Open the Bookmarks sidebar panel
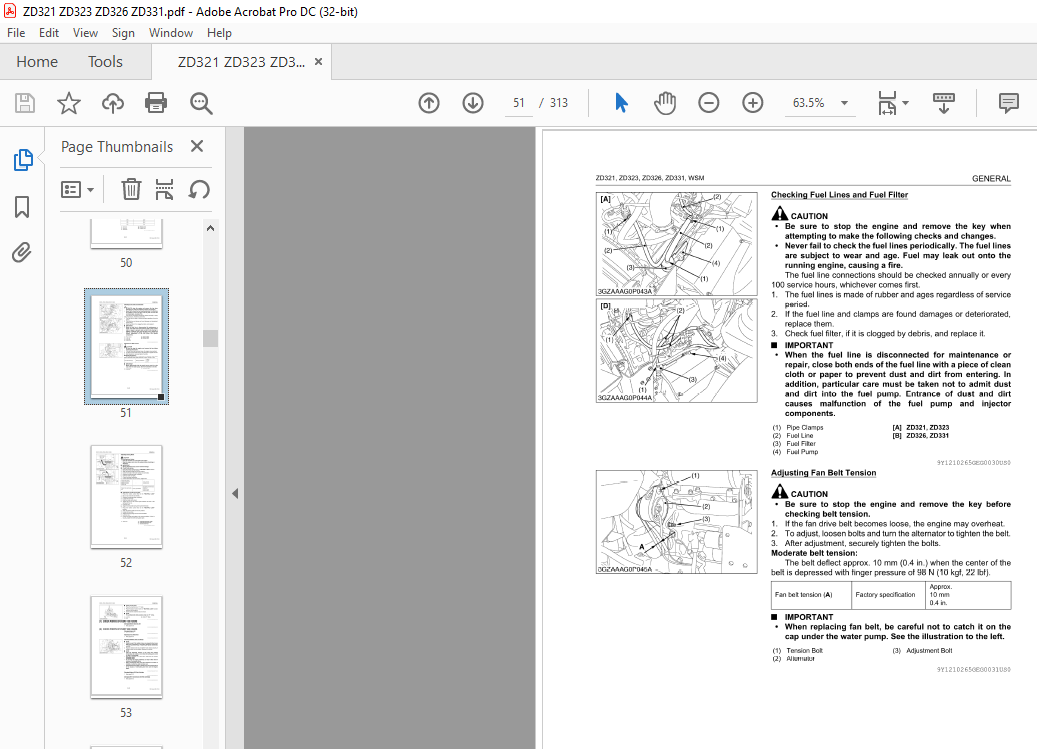 click(22, 207)
